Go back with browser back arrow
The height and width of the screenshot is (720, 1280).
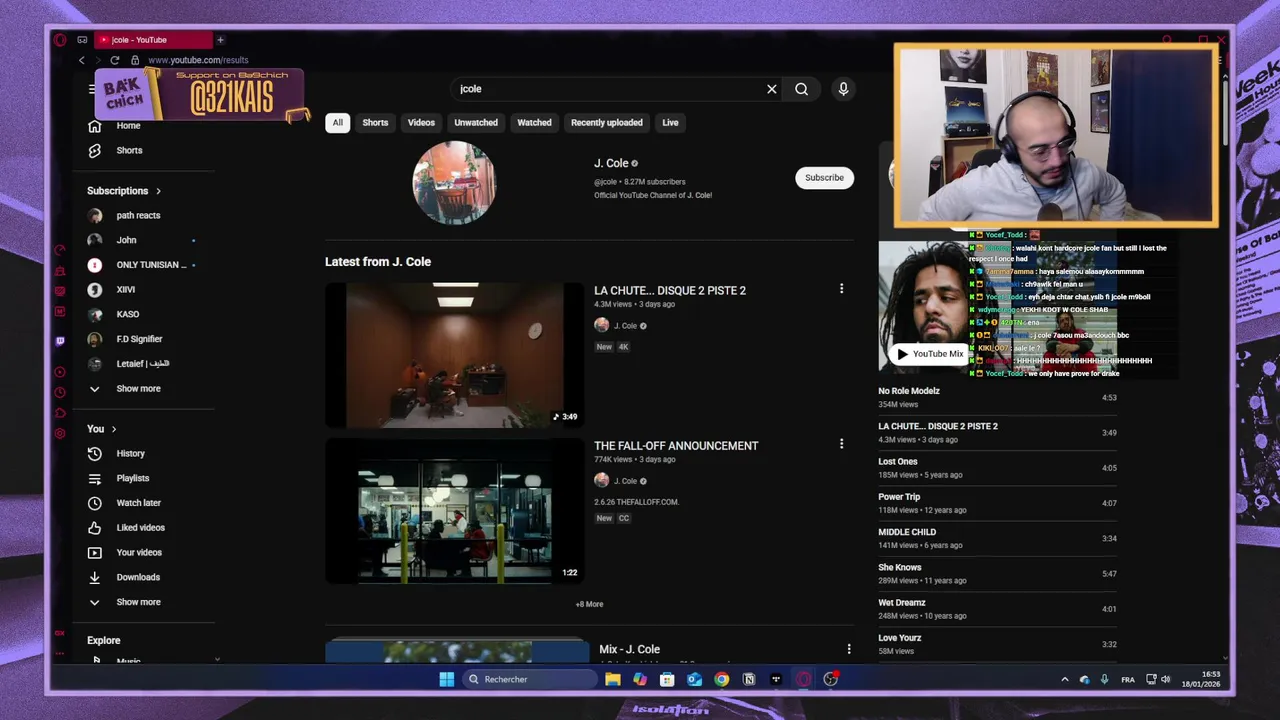point(82,60)
